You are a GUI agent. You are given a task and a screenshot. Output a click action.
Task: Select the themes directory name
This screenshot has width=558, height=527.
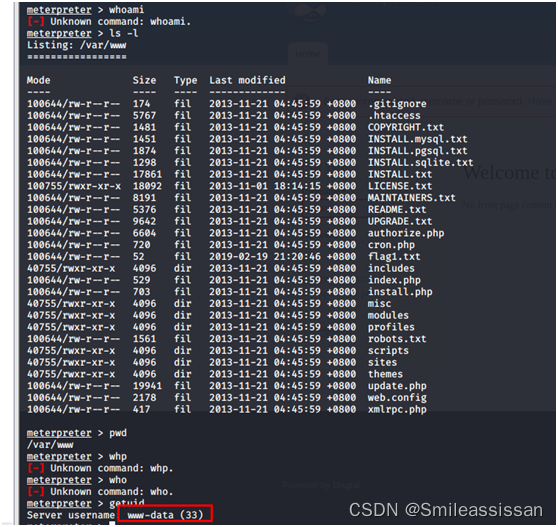(385, 374)
